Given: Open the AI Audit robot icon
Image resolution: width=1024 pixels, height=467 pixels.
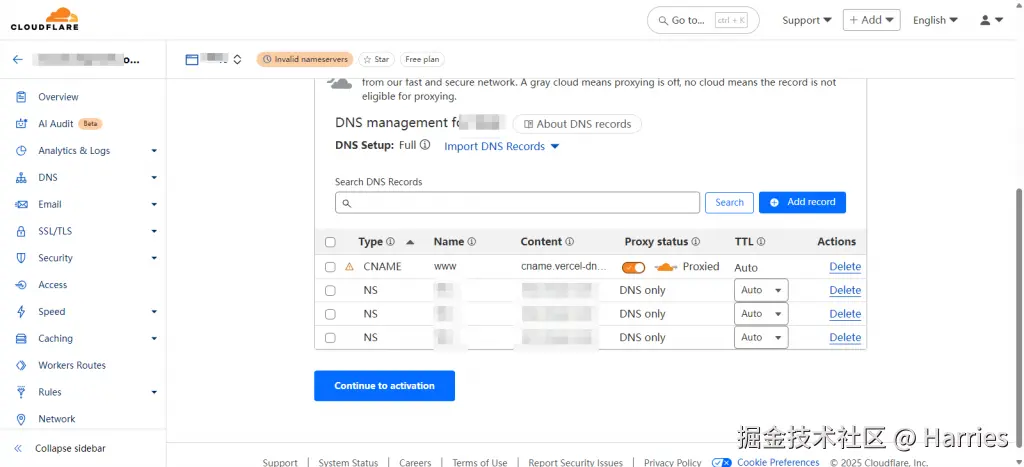Looking at the screenshot, I should click(x=22, y=123).
